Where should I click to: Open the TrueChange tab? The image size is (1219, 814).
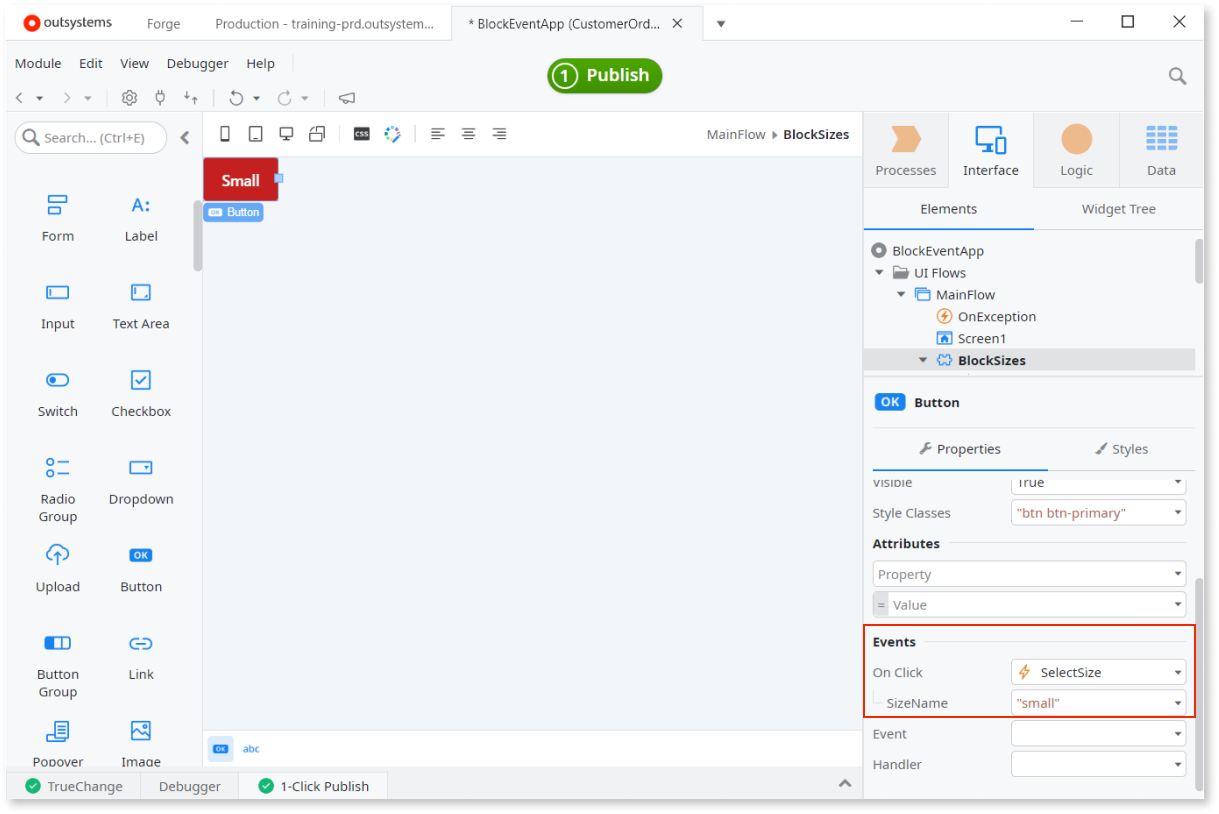tap(74, 786)
